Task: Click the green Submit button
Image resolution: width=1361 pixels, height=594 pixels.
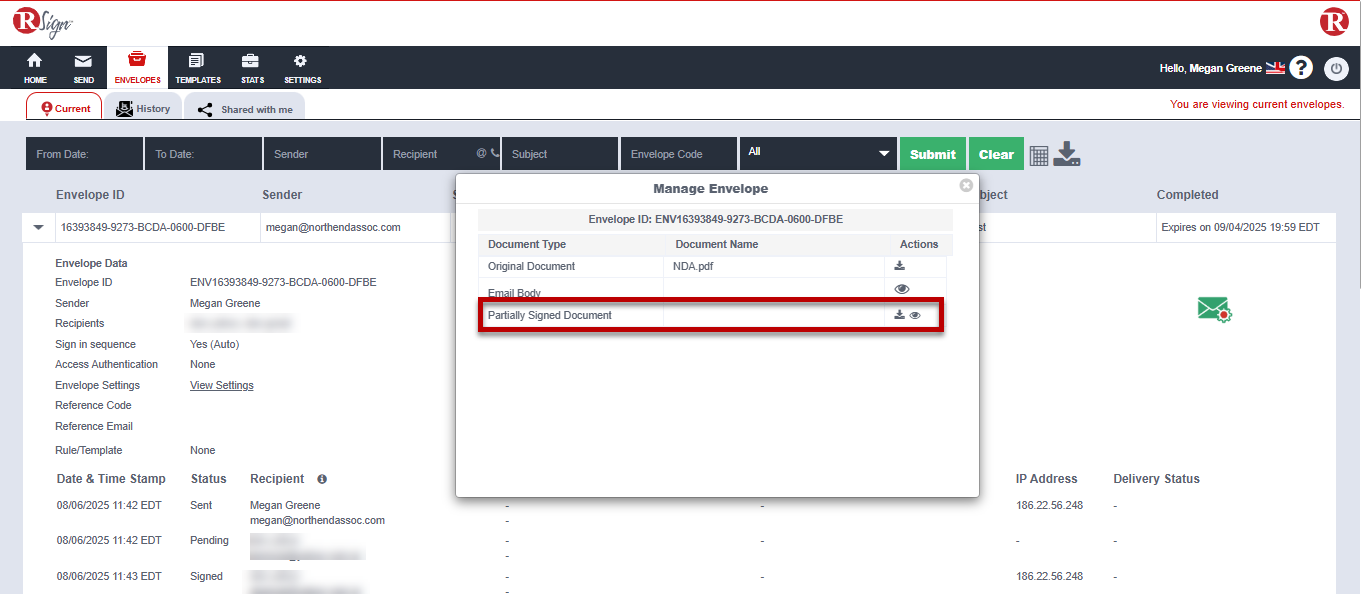Action: (x=932, y=154)
